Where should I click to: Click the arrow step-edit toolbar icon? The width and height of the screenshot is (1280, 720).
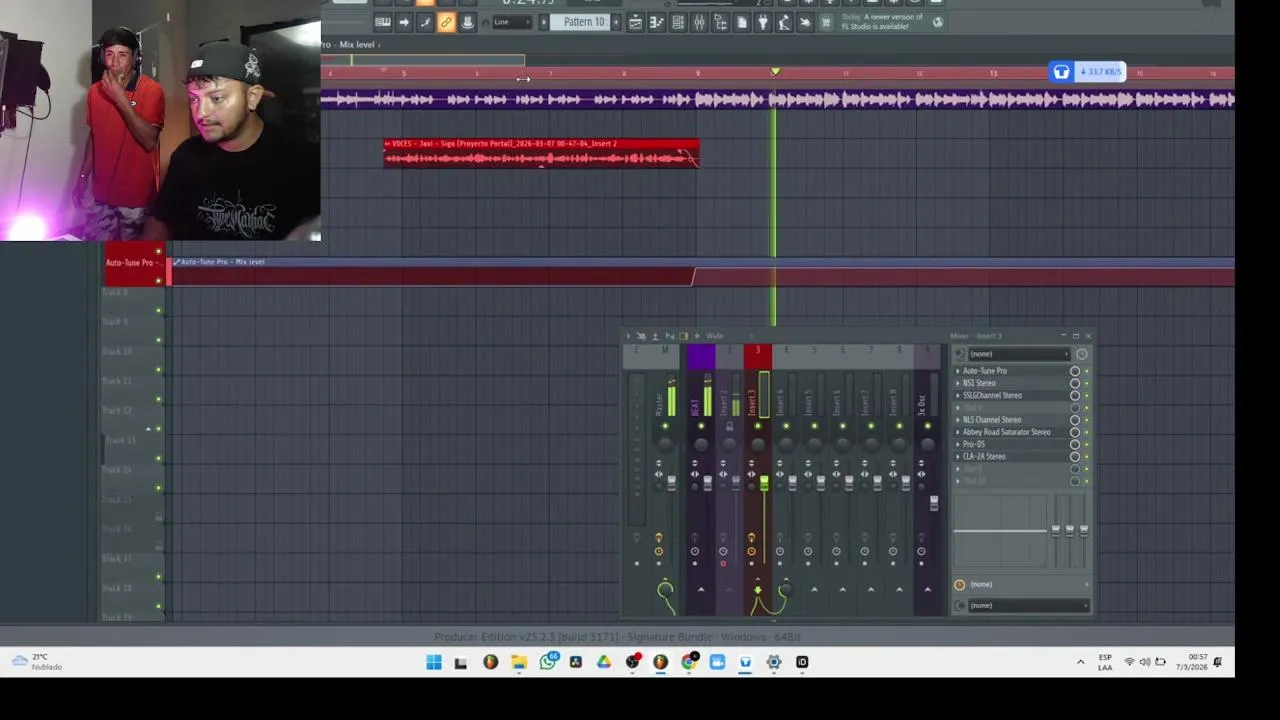point(404,22)
